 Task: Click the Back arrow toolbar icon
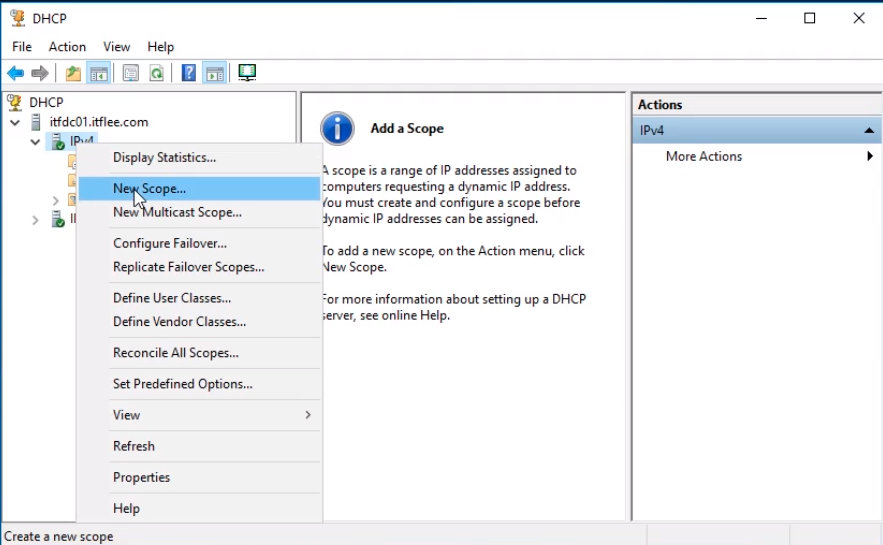tap(15, 73)
